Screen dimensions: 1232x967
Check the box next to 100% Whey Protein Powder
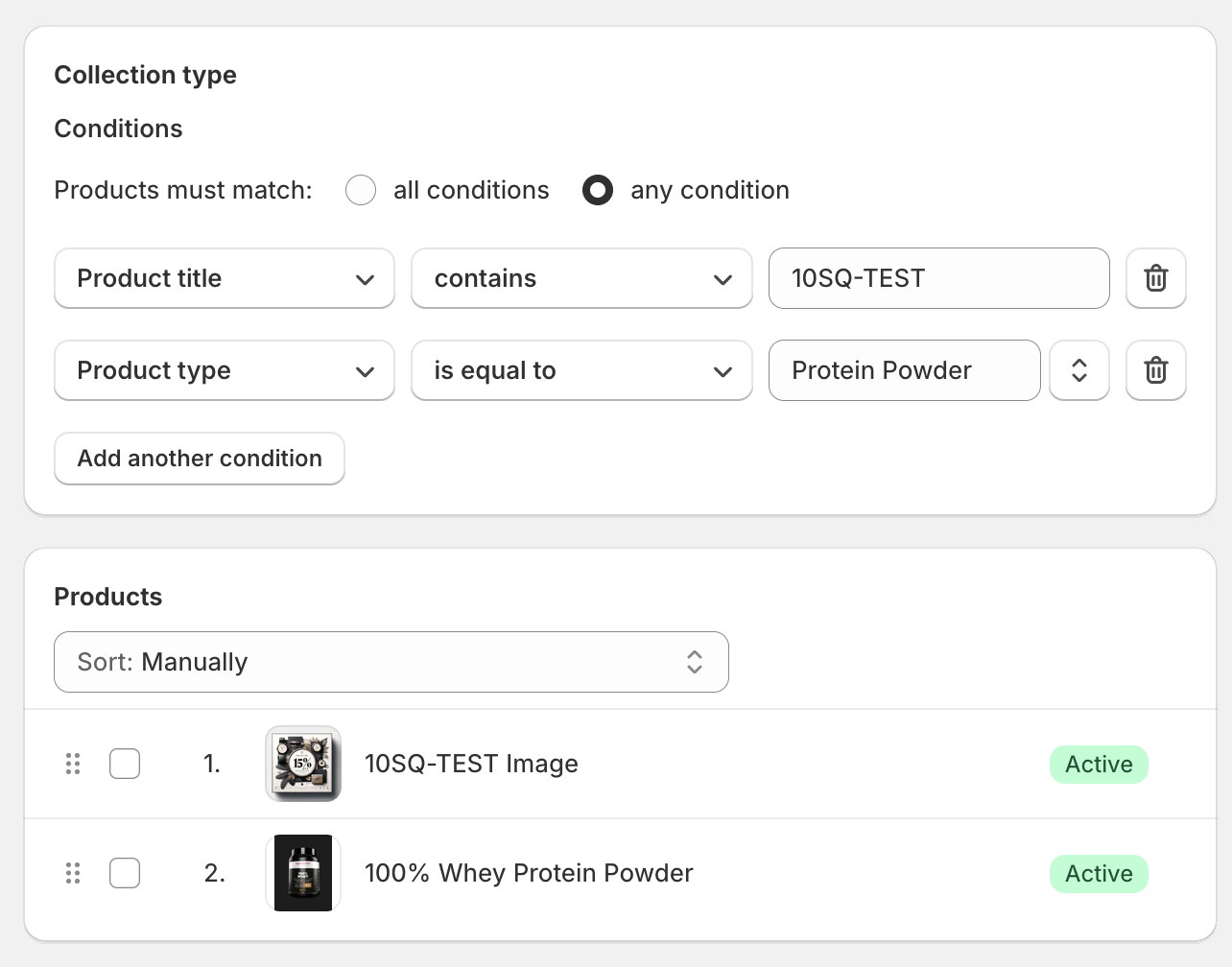pos(125,873)
